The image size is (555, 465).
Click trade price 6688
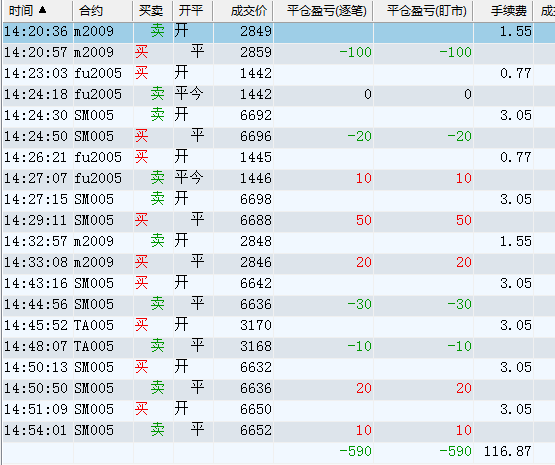[x=256, y=220]
